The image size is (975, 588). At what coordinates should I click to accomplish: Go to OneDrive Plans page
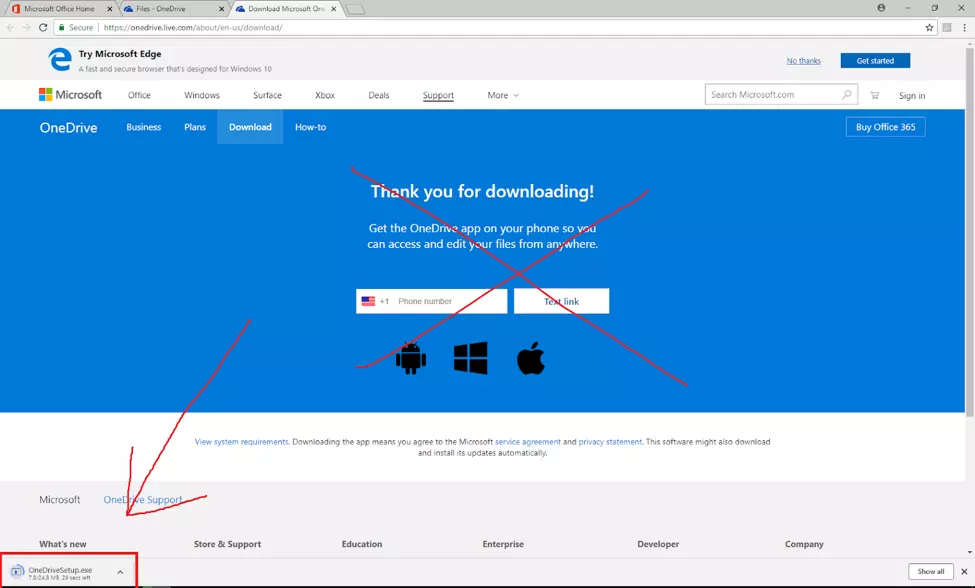[x=195, y=127]
